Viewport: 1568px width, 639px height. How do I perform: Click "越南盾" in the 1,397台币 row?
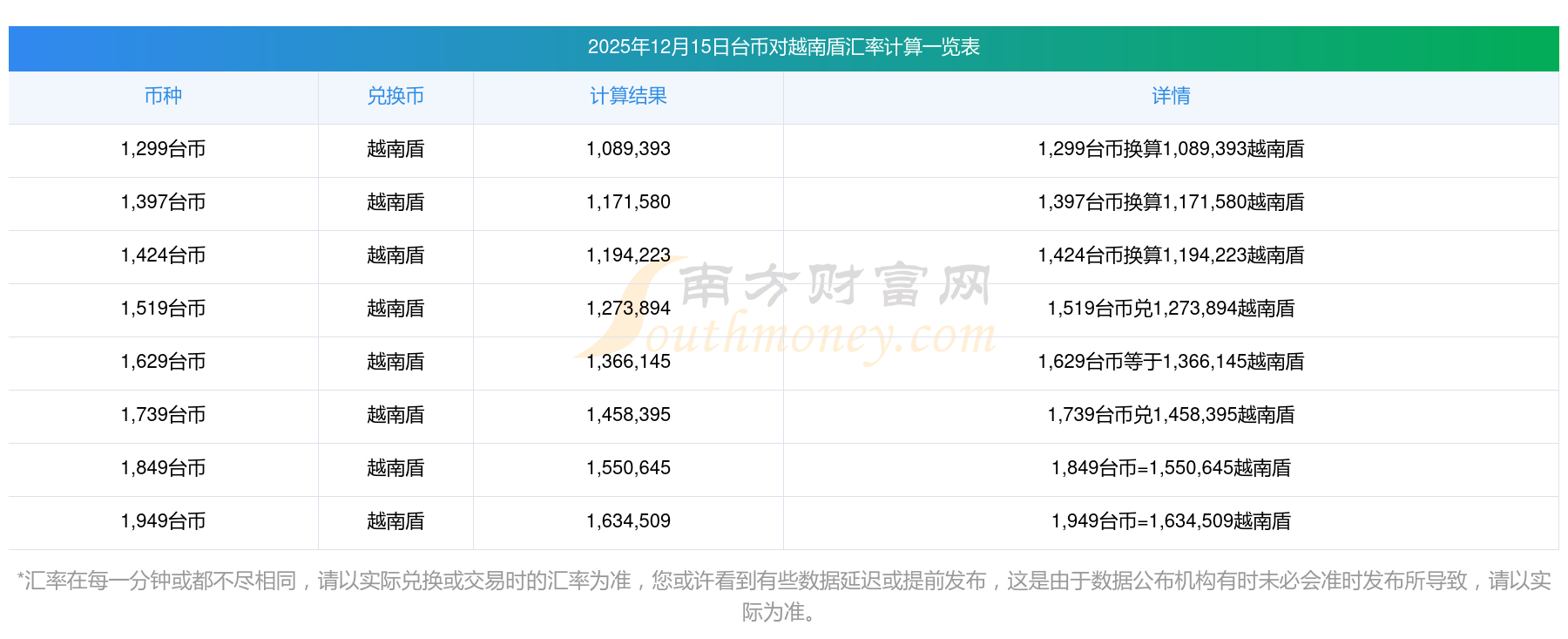[395, 202]
